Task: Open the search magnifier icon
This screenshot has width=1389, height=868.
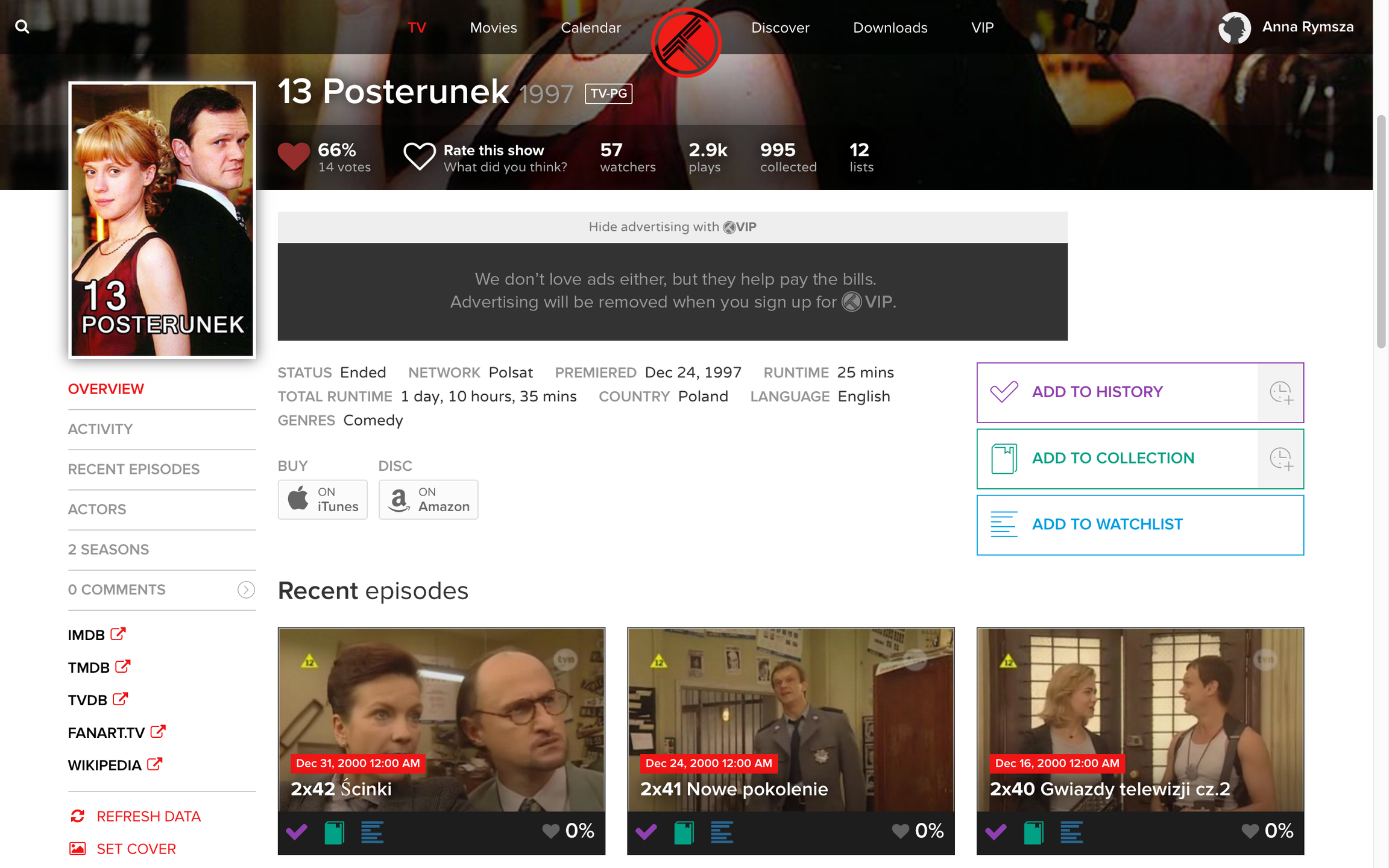Action: click(x=22, y=27)
